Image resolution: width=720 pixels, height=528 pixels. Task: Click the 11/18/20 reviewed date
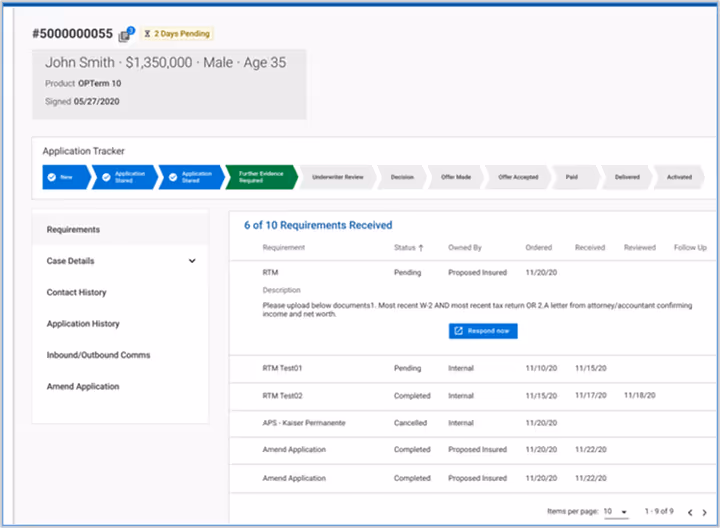(640, 395)
